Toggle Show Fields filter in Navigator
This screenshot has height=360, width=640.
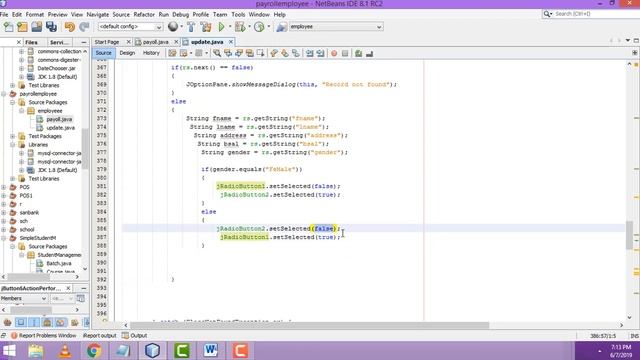(20, 323)
